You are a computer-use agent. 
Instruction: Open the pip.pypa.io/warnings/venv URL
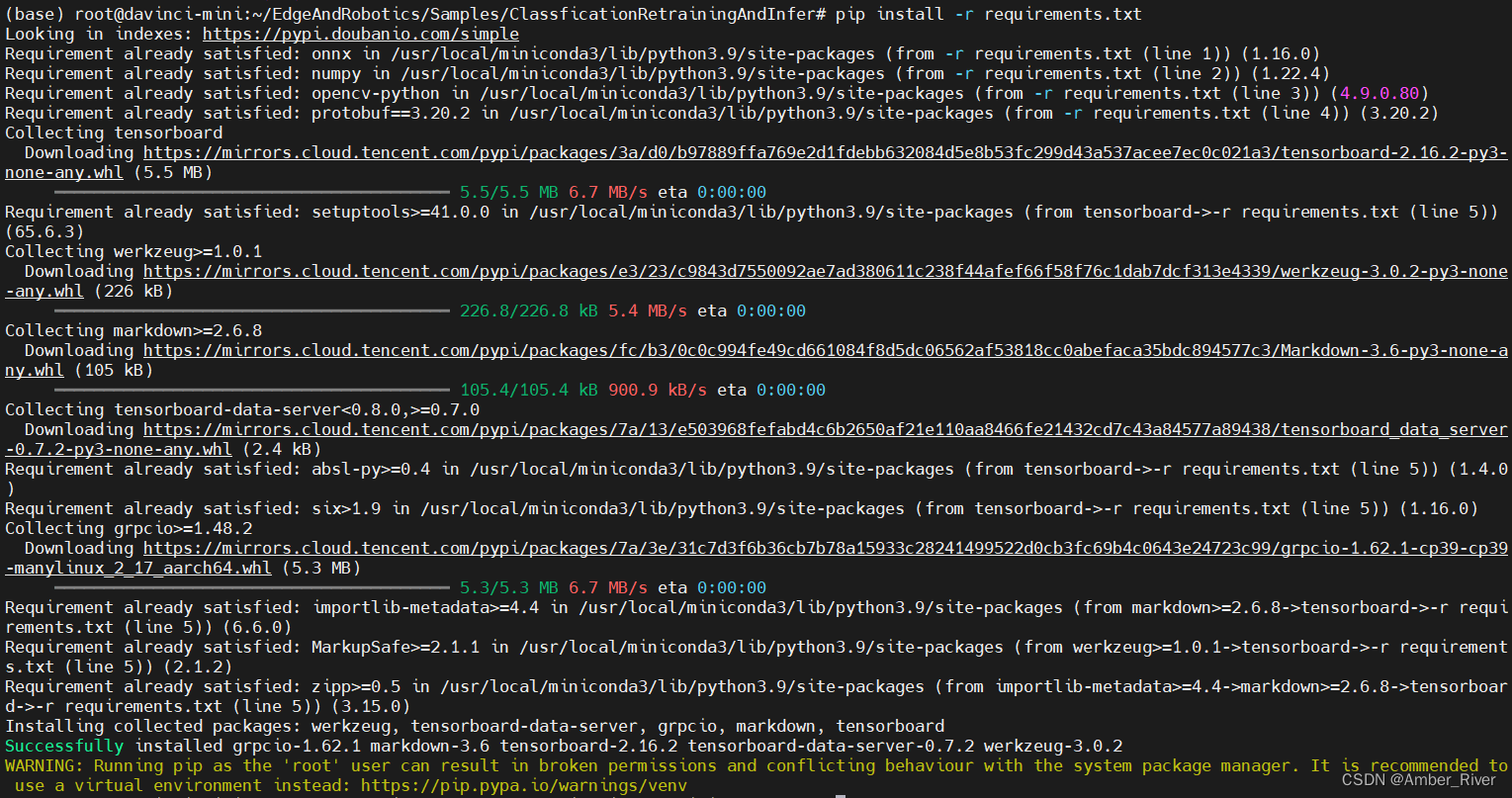pos(523,785)
